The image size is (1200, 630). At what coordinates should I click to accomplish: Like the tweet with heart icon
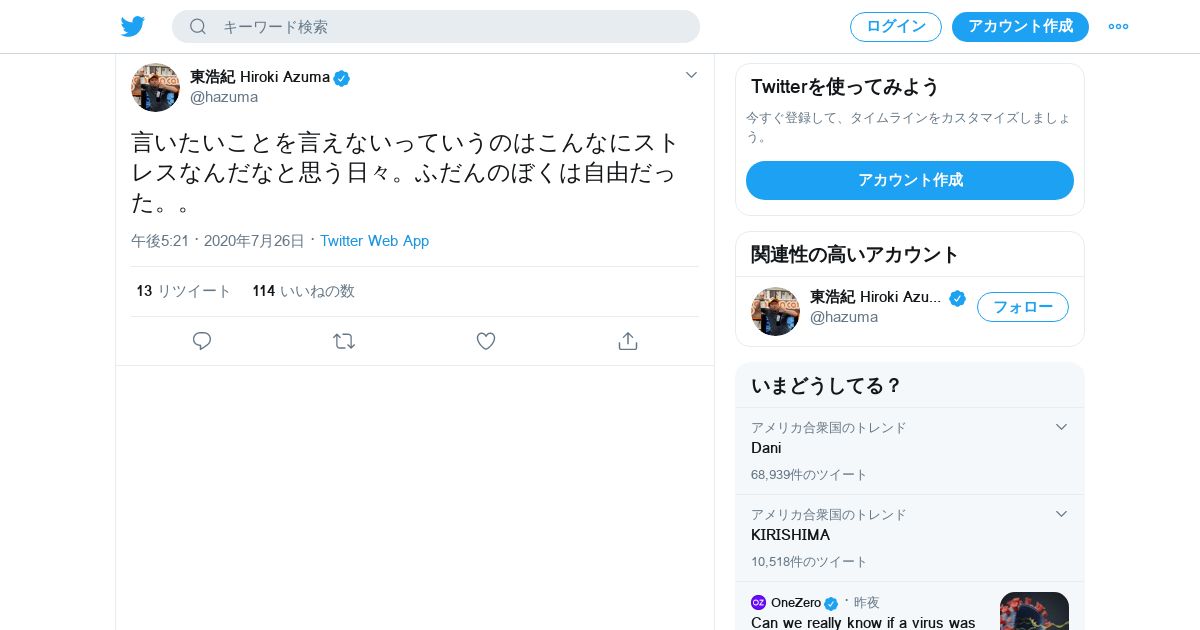[486, 341]
